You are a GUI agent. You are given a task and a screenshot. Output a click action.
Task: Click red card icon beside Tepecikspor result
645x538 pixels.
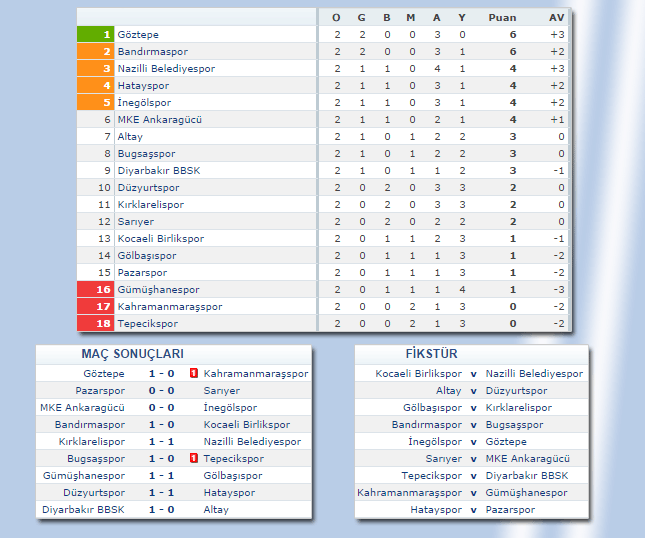[194, 458]
